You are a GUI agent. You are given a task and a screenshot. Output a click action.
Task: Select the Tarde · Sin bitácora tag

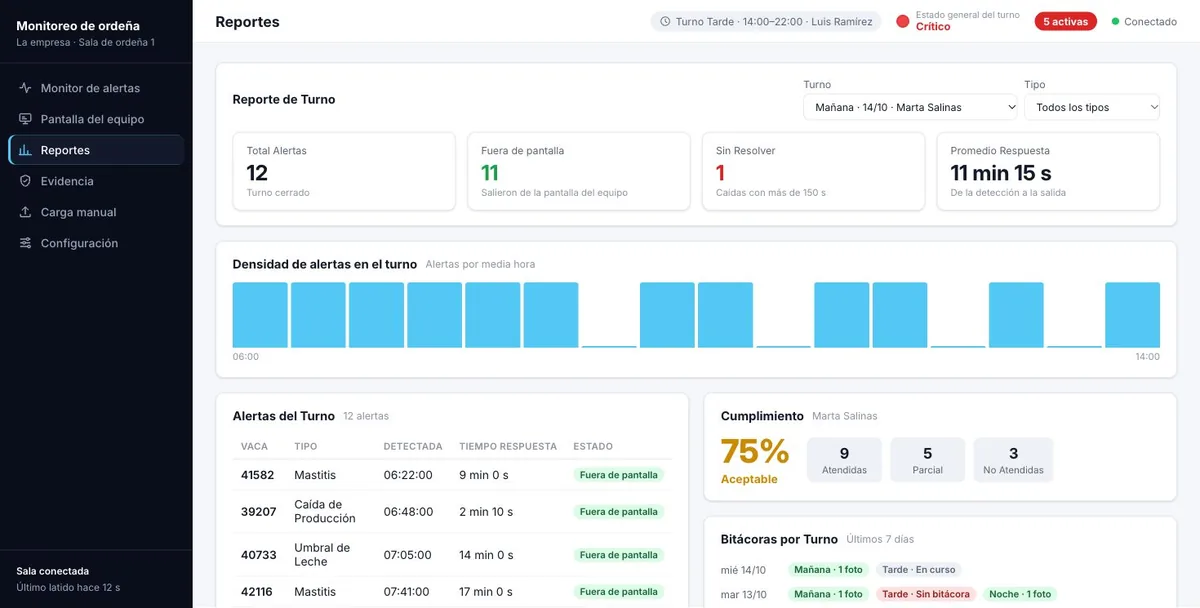[926, 594]
